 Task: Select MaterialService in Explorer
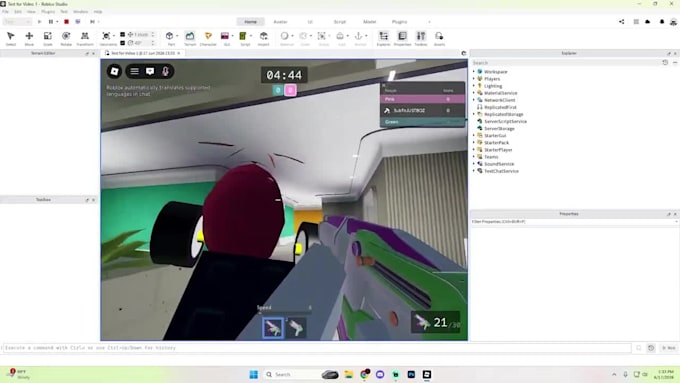click(500, 93)
